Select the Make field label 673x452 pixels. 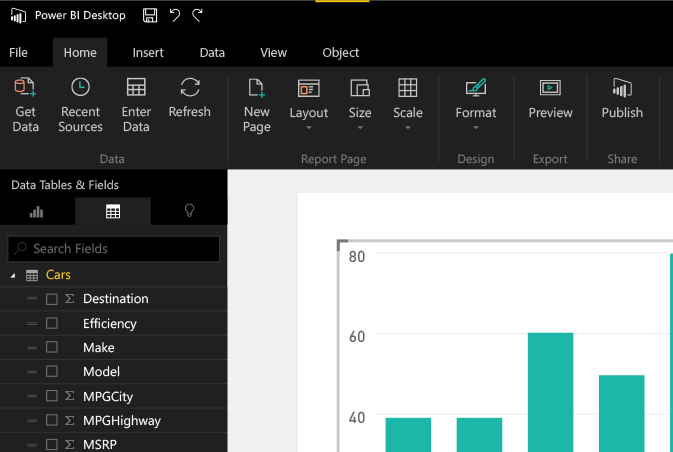pos(99,347)
